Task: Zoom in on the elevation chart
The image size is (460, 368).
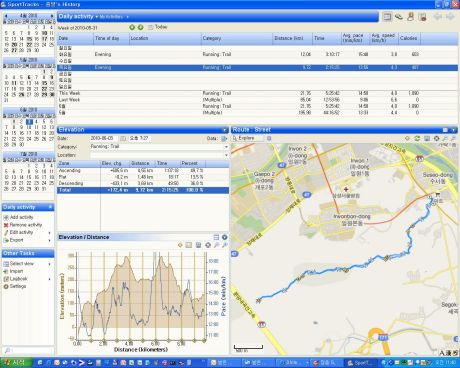Action: 217,245
